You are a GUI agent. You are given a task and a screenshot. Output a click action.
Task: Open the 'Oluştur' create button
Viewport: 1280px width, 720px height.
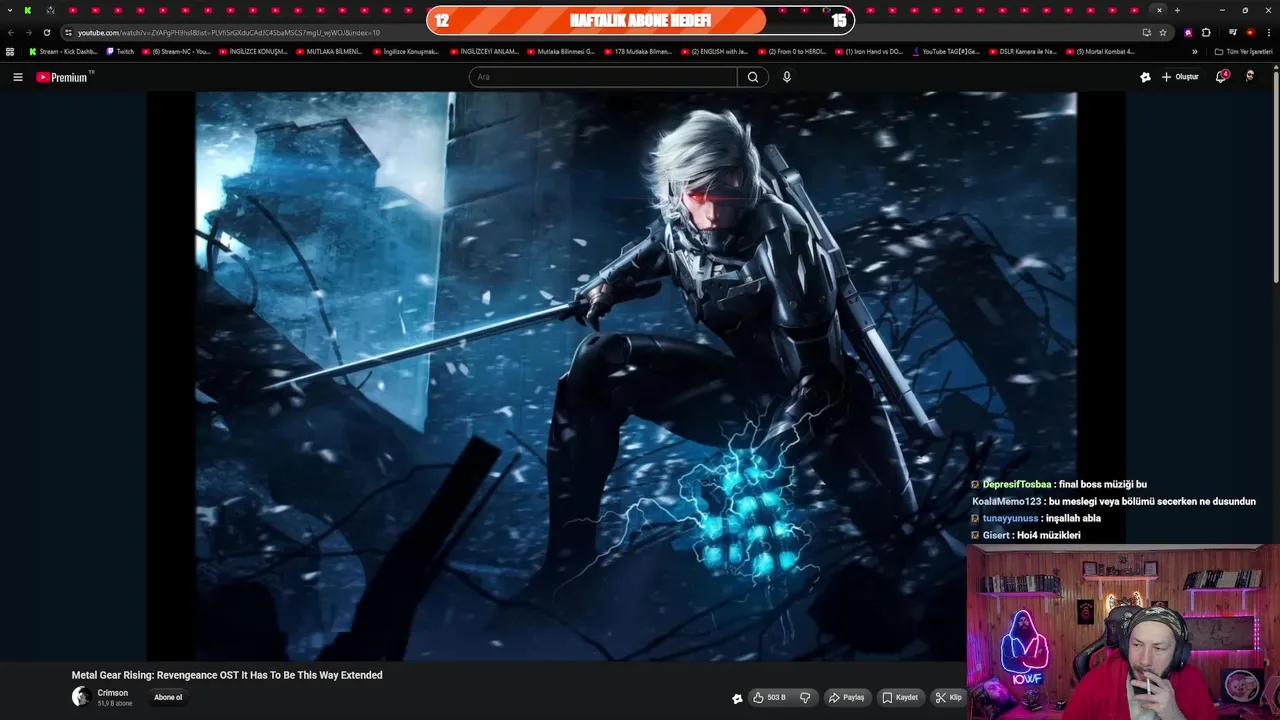pyautogui.click(x=1180, y=77)
